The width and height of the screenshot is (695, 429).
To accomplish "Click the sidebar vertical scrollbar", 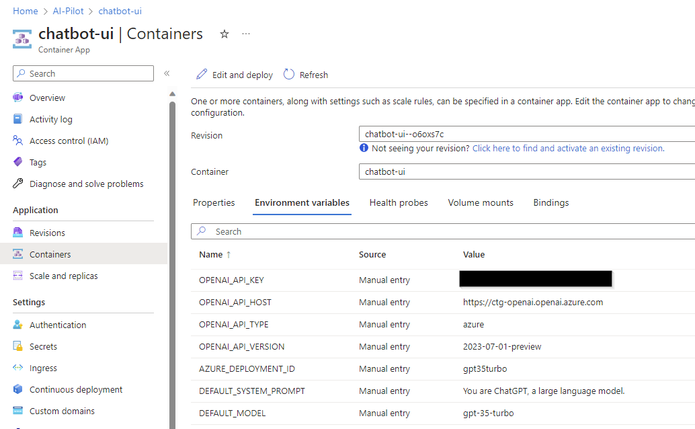I will 172,266.
